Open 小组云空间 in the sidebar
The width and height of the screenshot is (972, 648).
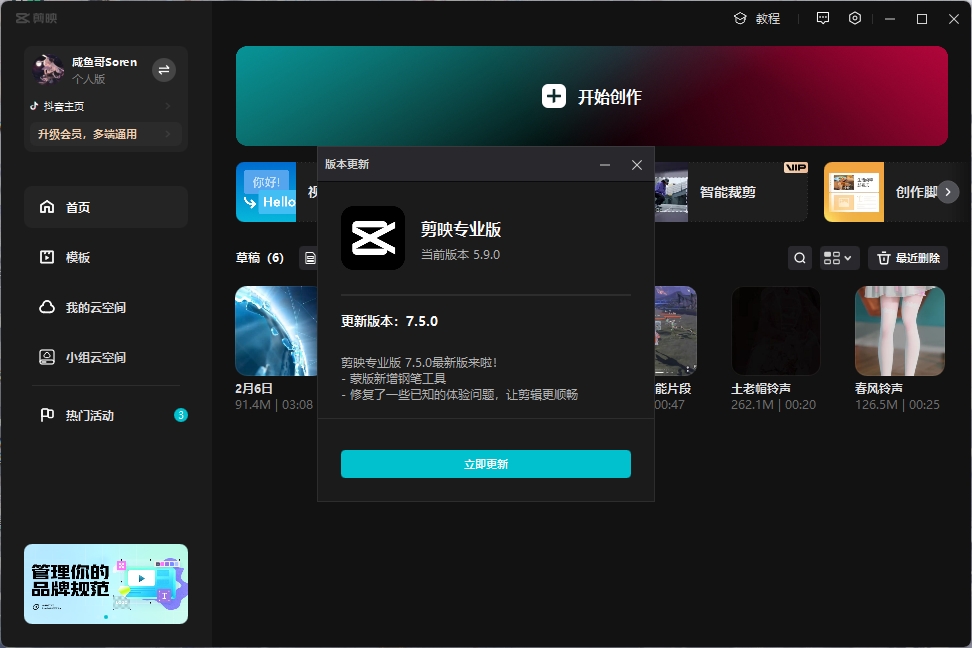click(x=105, y=358)
